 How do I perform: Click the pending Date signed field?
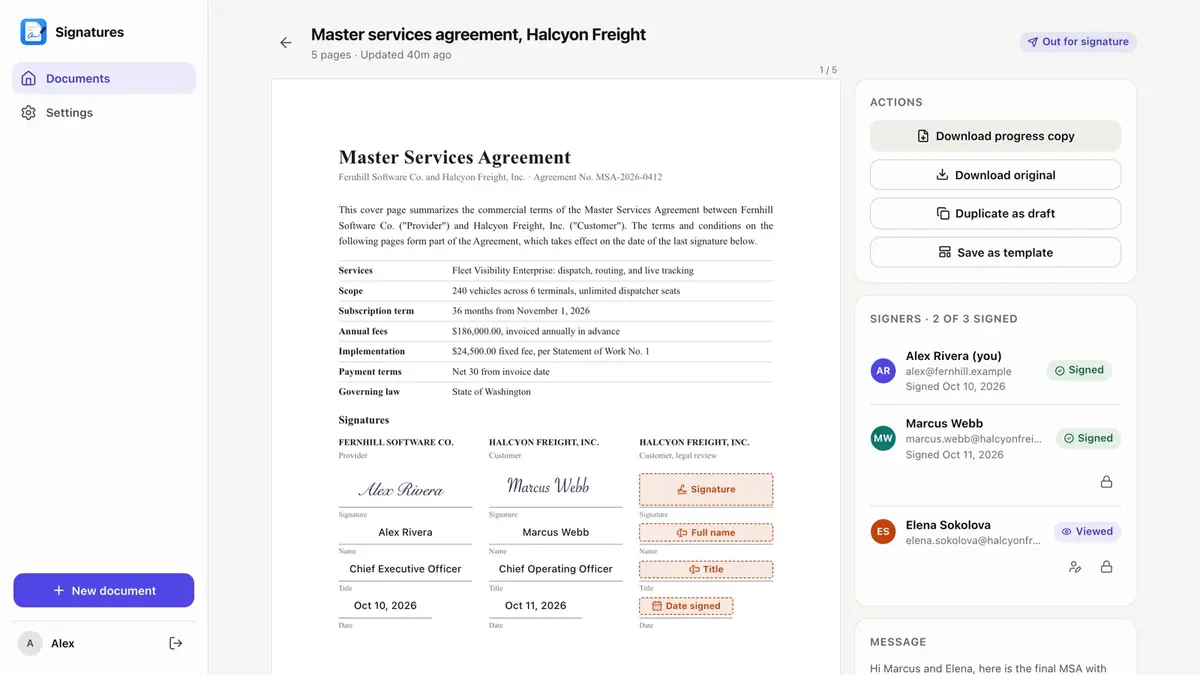686,606
